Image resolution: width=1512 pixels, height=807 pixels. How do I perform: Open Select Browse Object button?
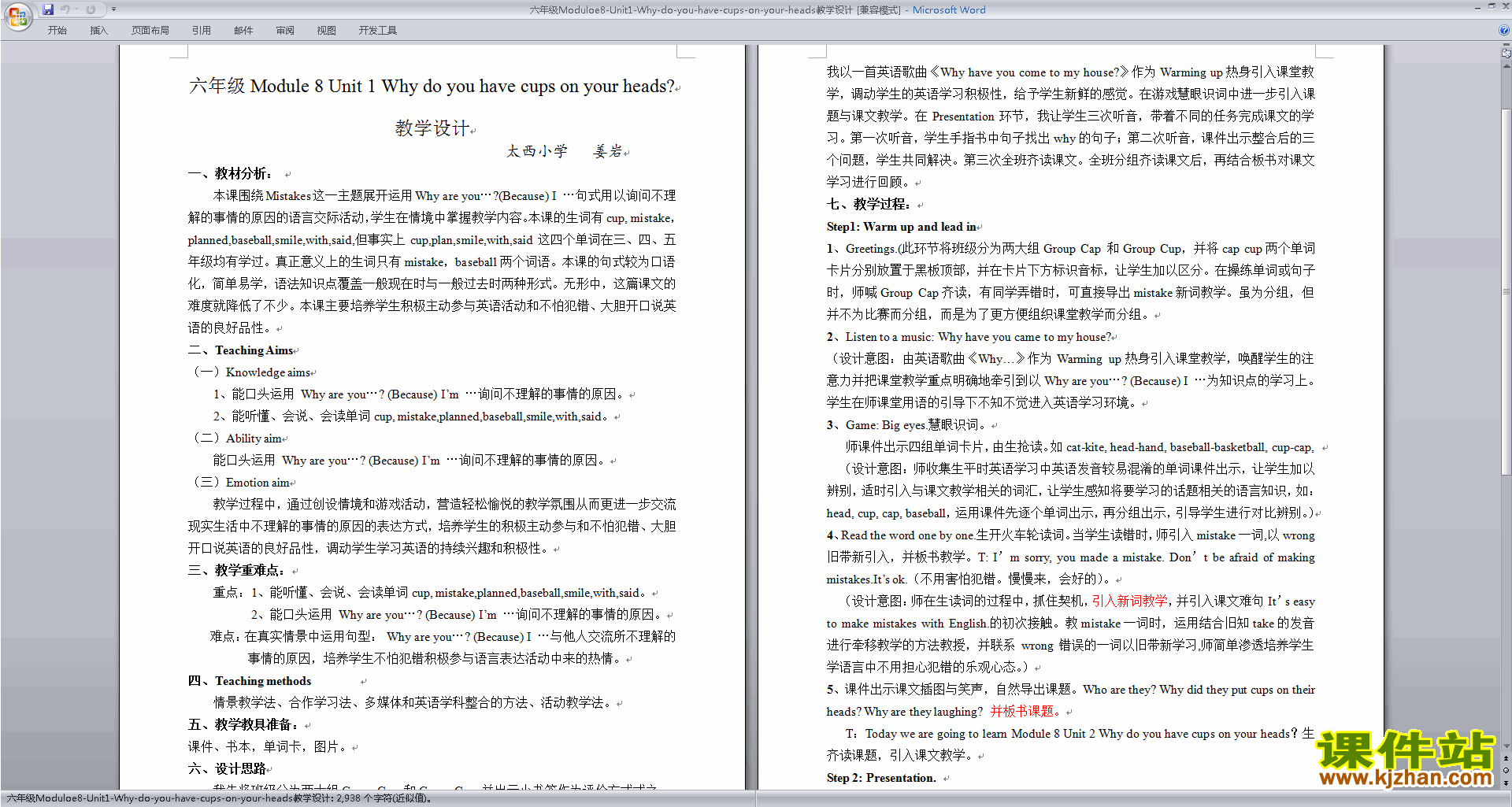click(1506, 771)
